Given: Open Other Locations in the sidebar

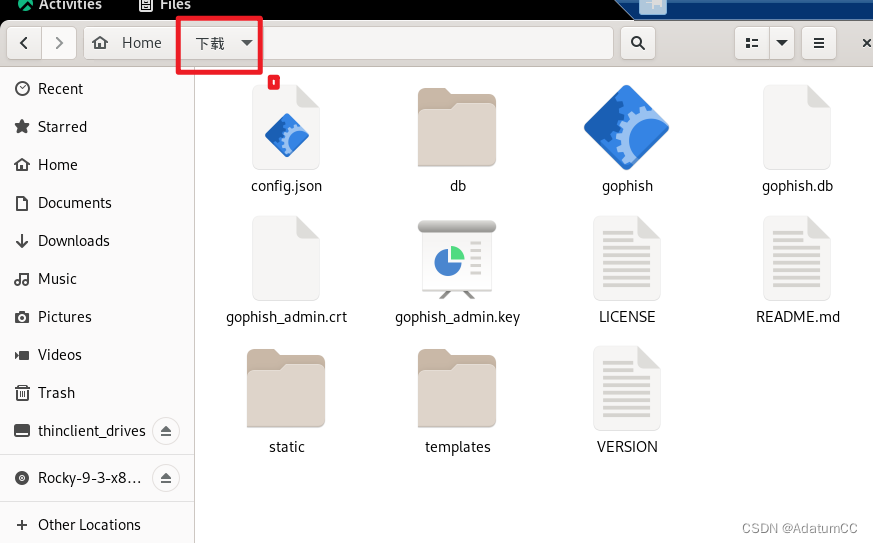Looking at the screenshot, I should 97,525.
